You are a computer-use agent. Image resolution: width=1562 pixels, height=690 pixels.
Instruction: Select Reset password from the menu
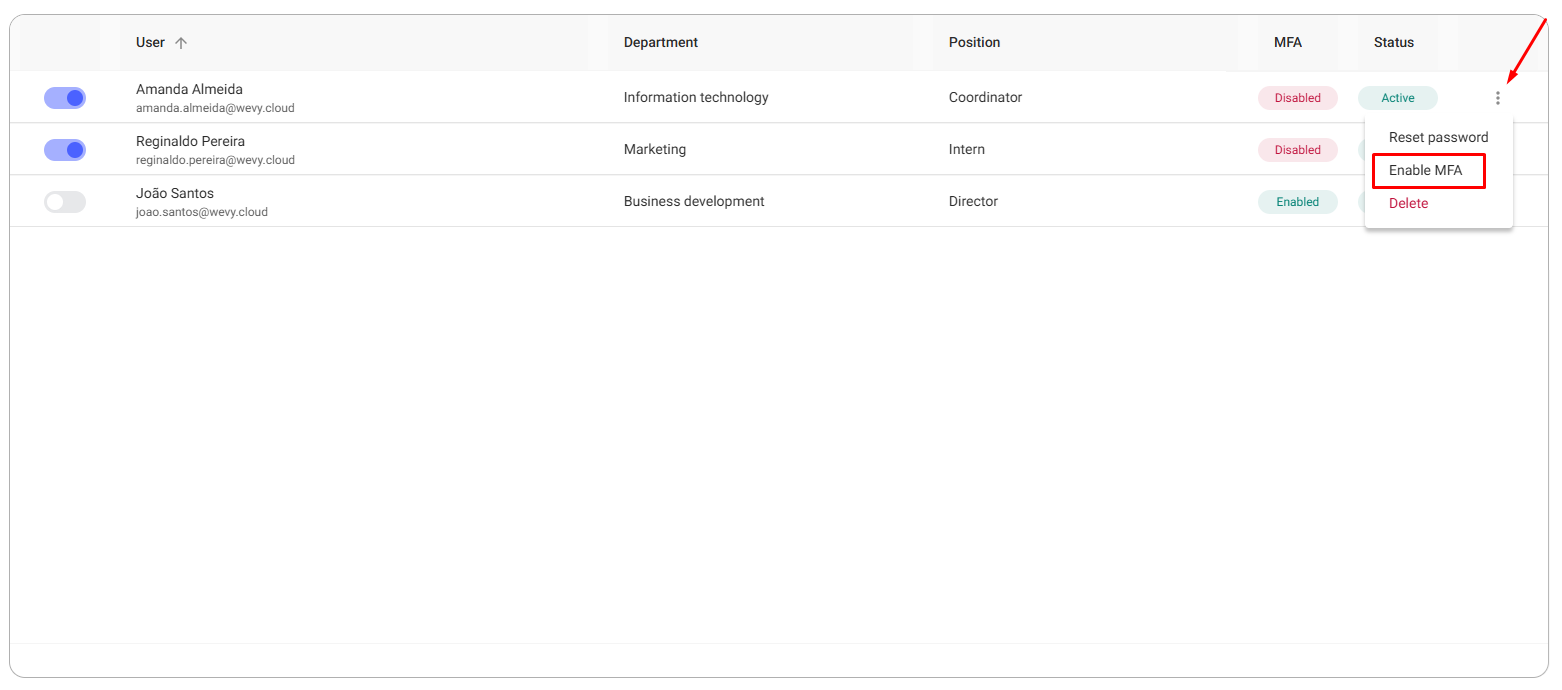pos(1438,137)
